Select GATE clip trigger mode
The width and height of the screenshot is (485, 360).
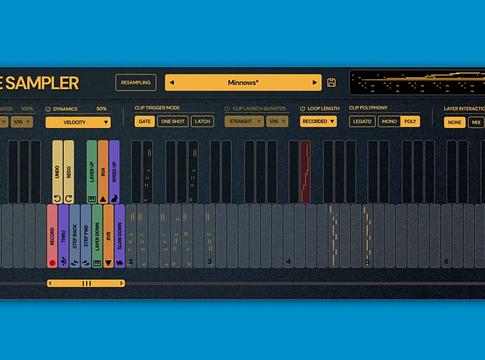coord(145,121)
